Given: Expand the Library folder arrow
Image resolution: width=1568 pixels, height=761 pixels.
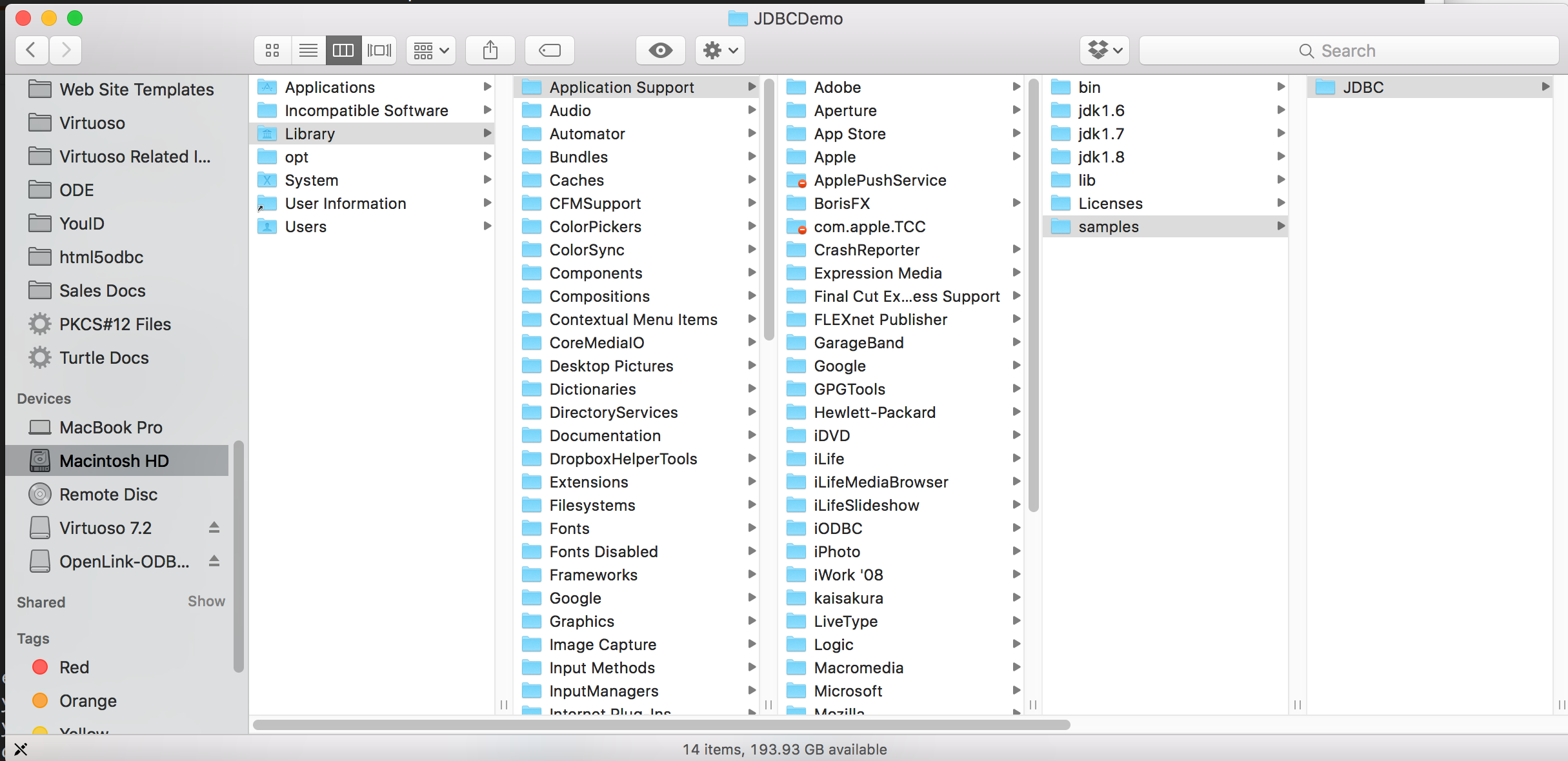Looking at the screenshot, I should click(x=488, y=133).
